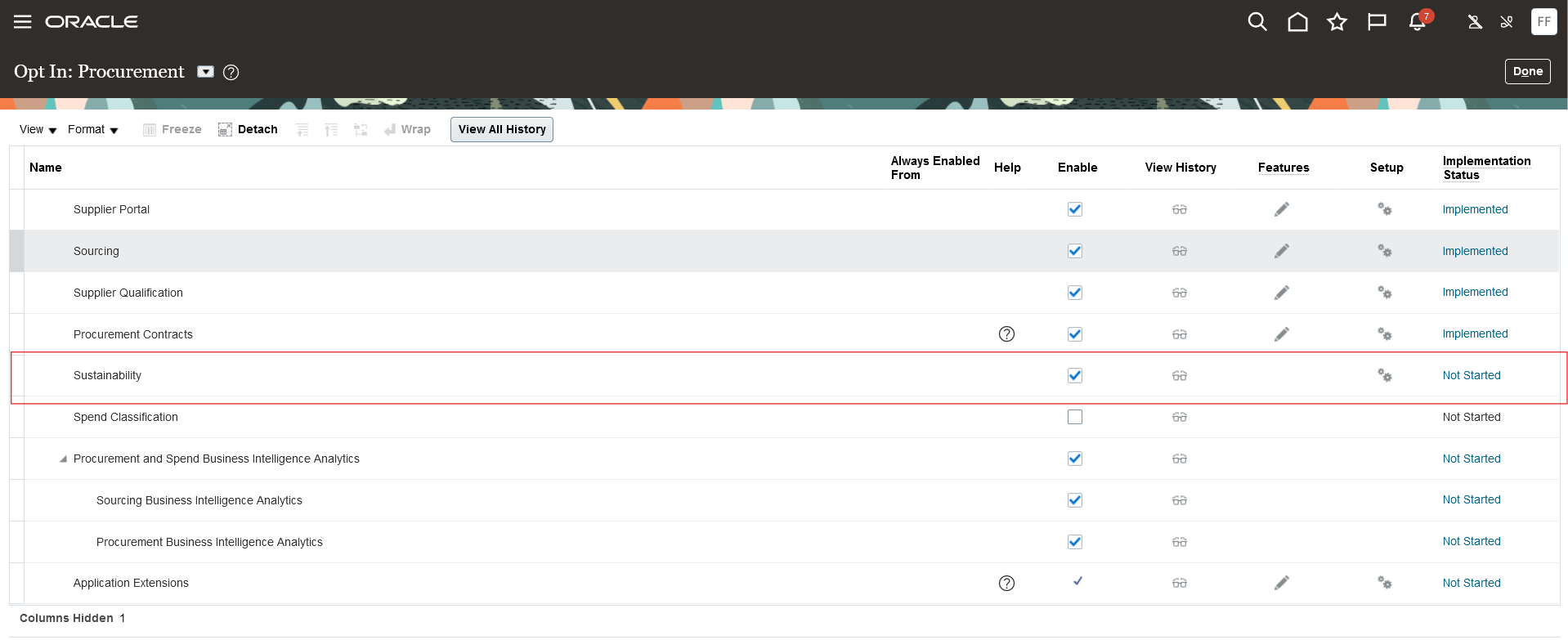Select the Sourcing row handle
This screenshot has width=1568, height=640.
16,251
